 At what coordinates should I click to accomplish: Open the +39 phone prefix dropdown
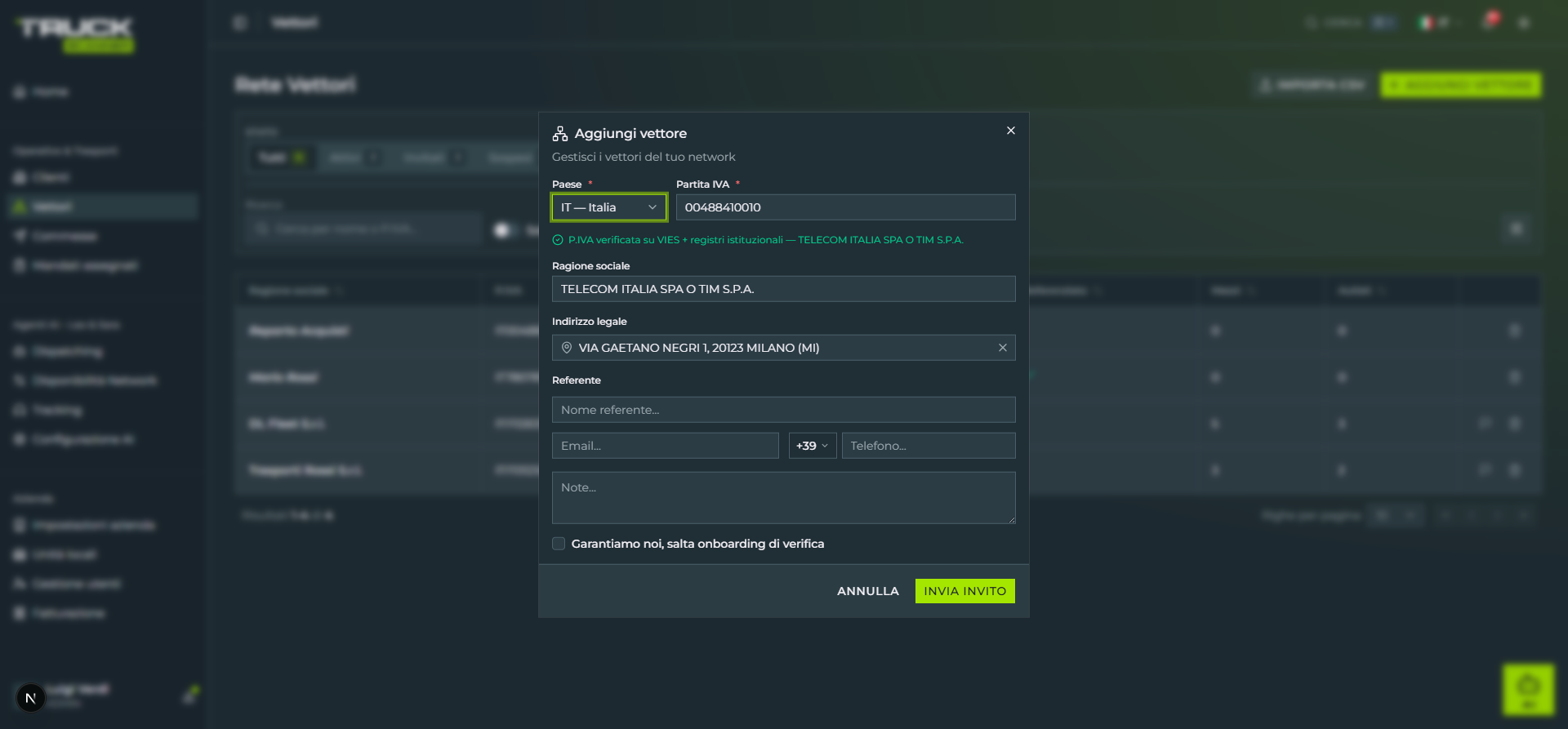point(813,446)
